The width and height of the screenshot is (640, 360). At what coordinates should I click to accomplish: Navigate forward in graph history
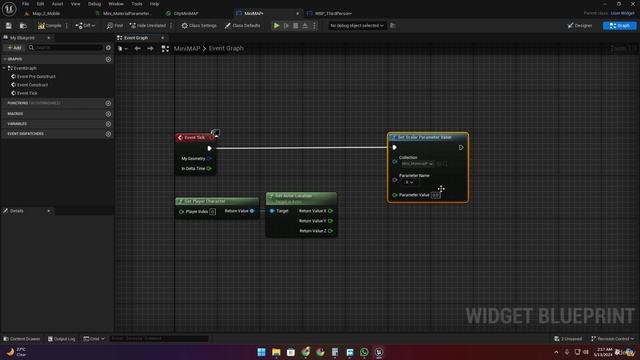click(x=150, y=49)
